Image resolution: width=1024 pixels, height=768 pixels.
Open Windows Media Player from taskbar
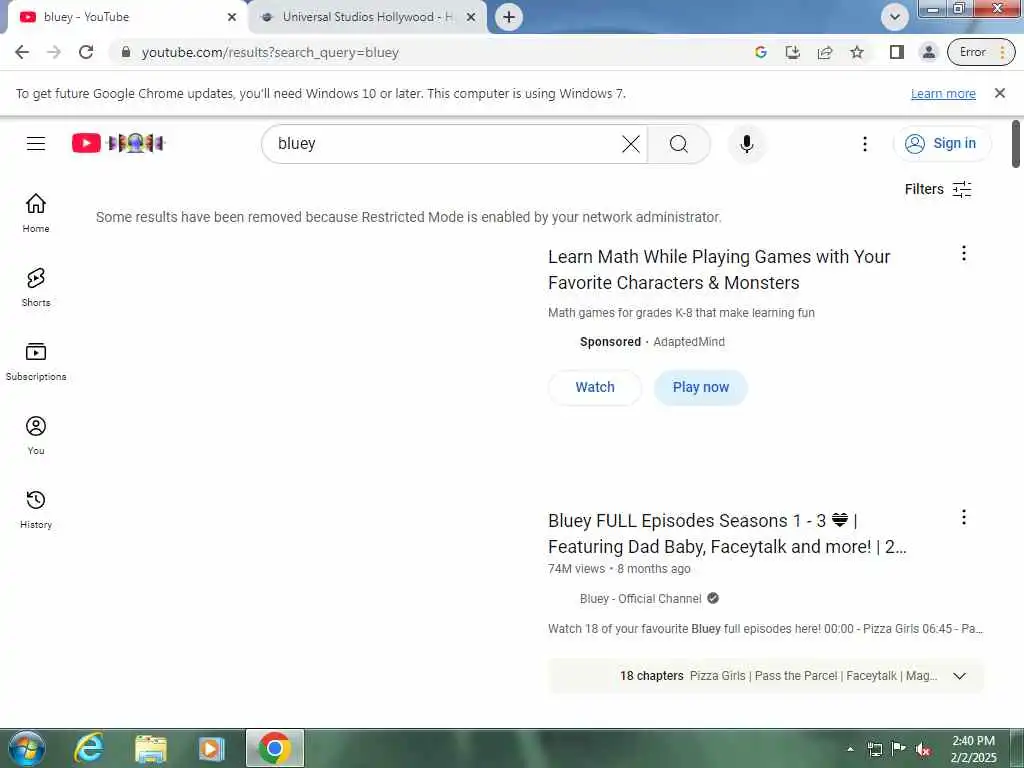click(212, 748)
